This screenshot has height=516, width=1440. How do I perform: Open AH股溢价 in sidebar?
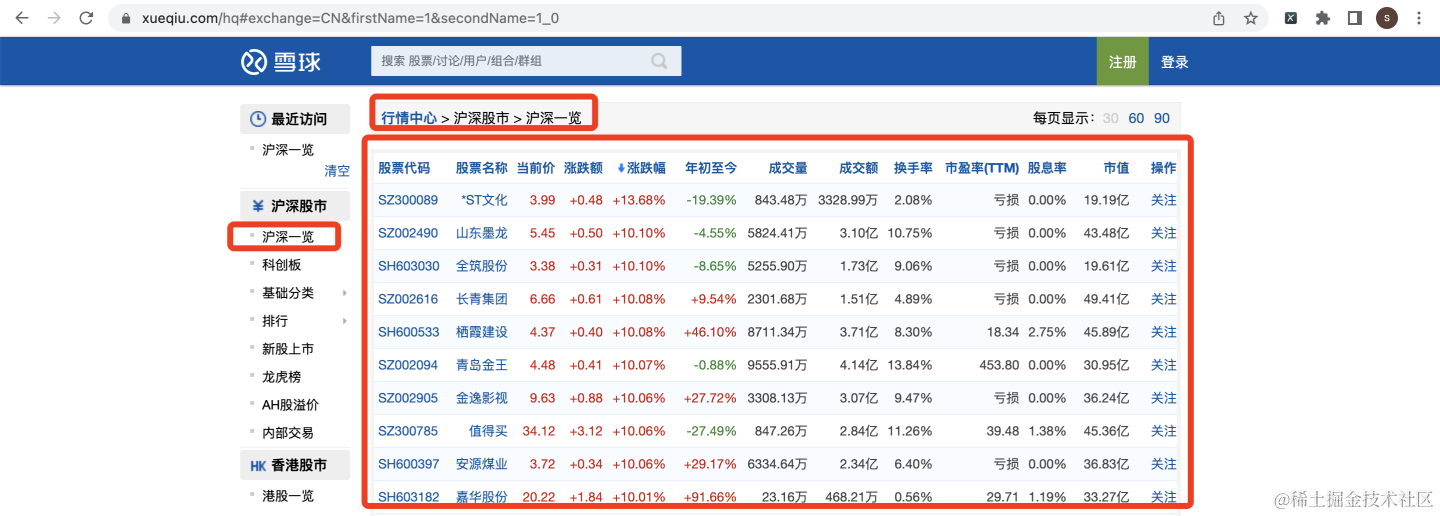pos(290,405)
